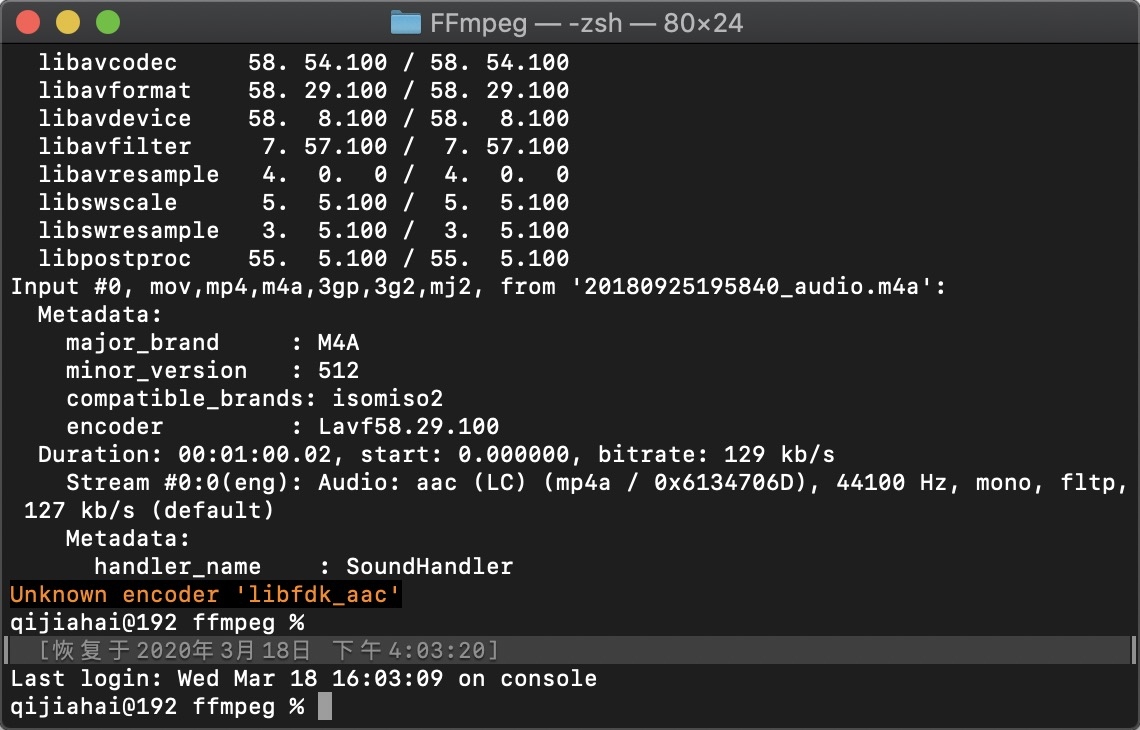Click the window title 'FFmpeg — -zsh — 80×24'
This screenshot has height=730, width=1140.
pos(585,22)
